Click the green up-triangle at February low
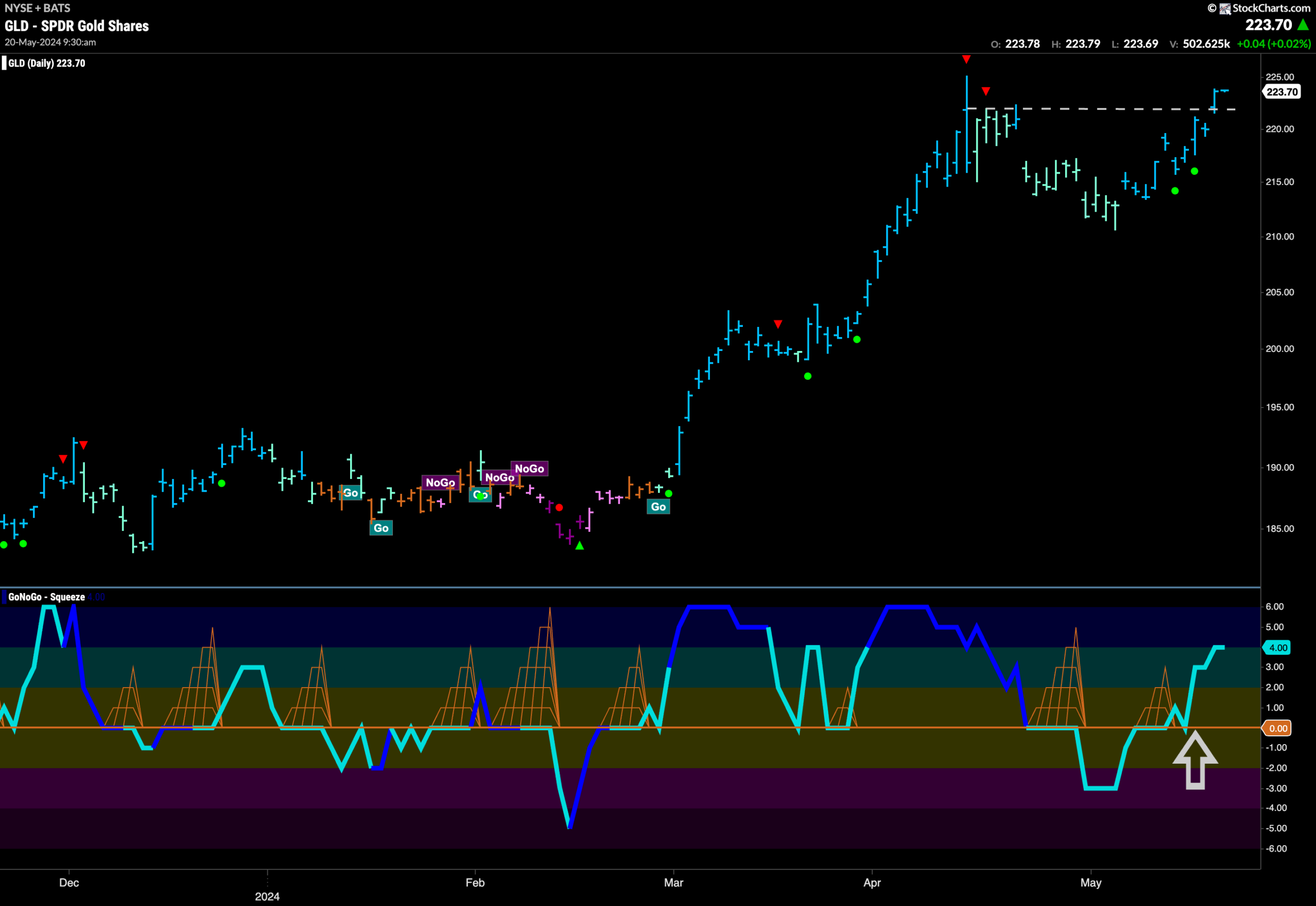The height and width of the screenshot is (906, 1316). coord(580,546)
